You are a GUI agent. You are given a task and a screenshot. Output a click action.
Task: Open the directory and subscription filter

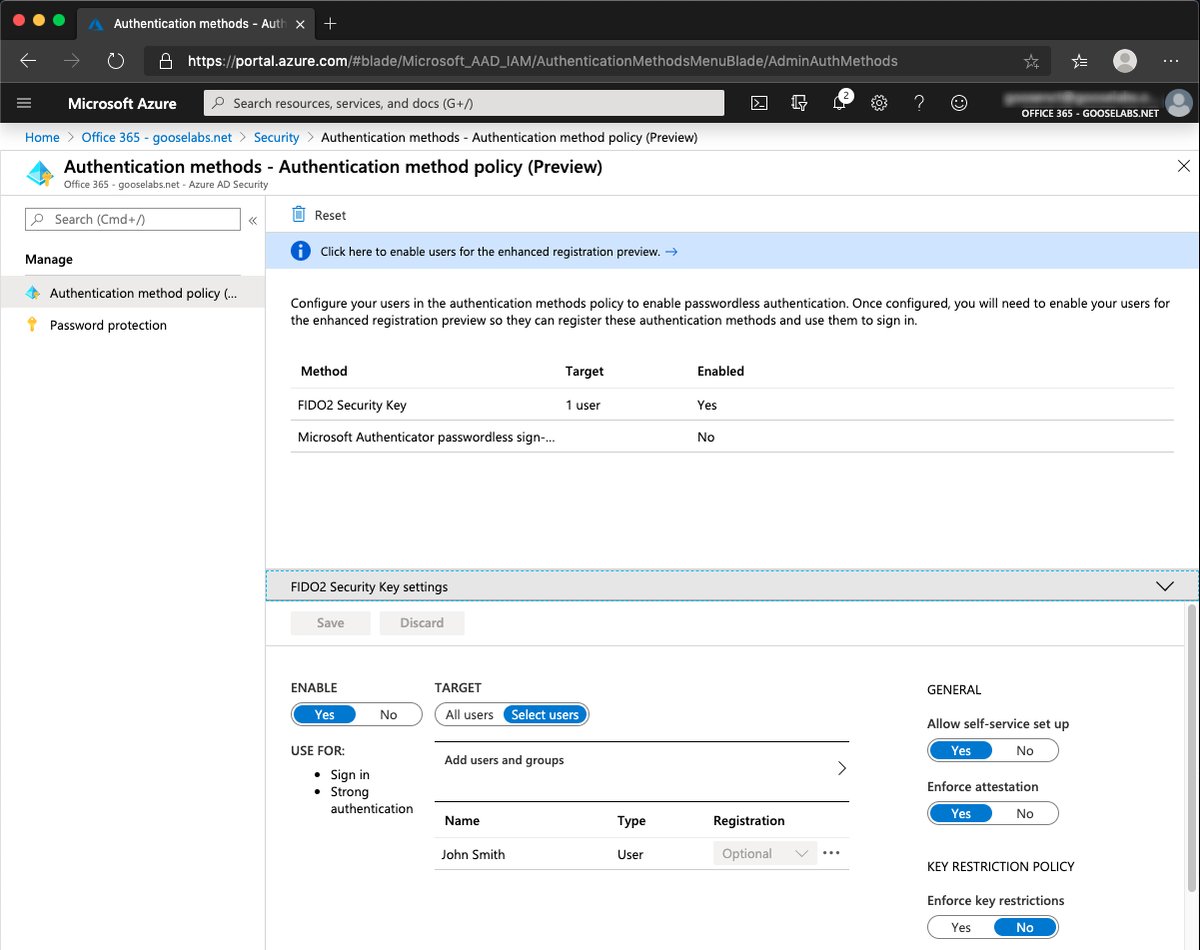(x=799, y=102)
